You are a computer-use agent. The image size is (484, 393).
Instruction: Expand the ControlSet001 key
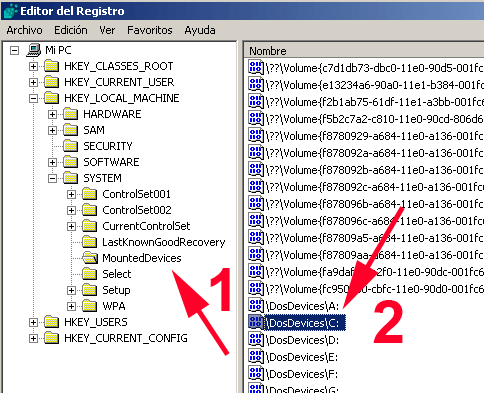click(x=71, y=194)
